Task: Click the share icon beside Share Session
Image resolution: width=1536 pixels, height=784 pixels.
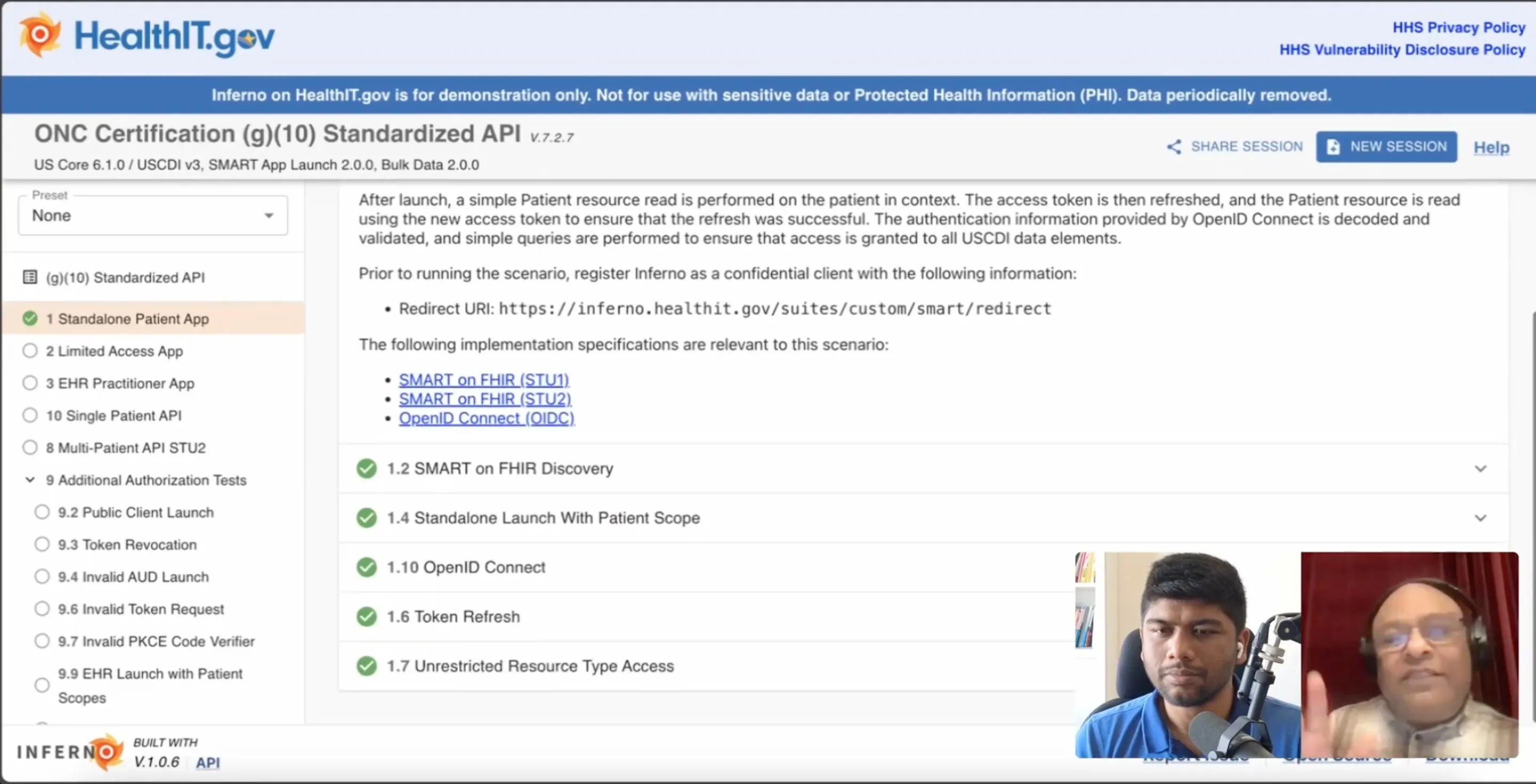Action: [1173, 147]
